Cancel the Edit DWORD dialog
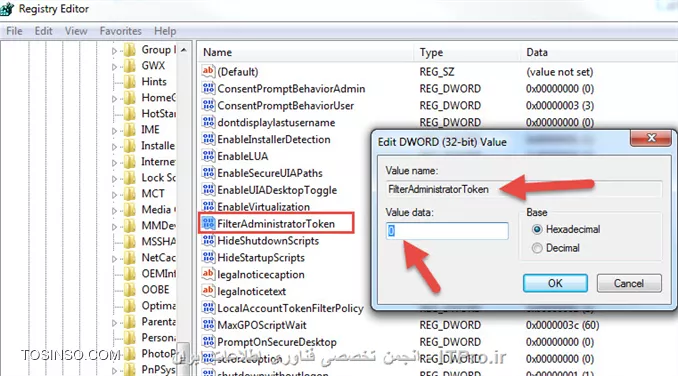The height and width of the screenshot is (376, 678). click(629, 283)
